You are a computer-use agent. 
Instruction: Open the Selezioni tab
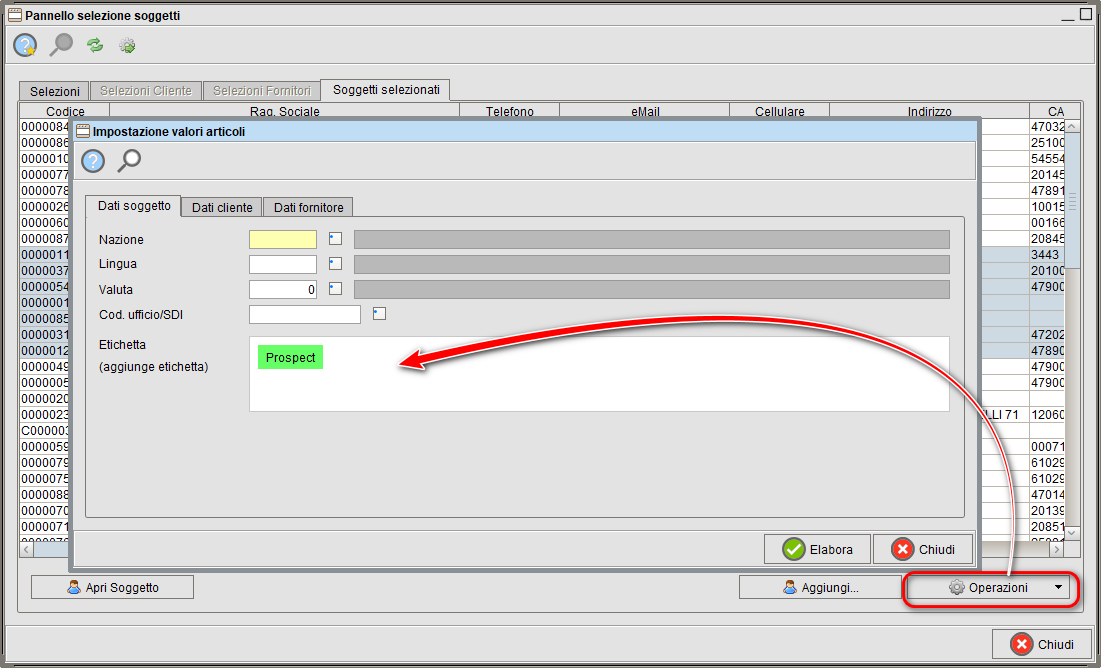[54, 91]
